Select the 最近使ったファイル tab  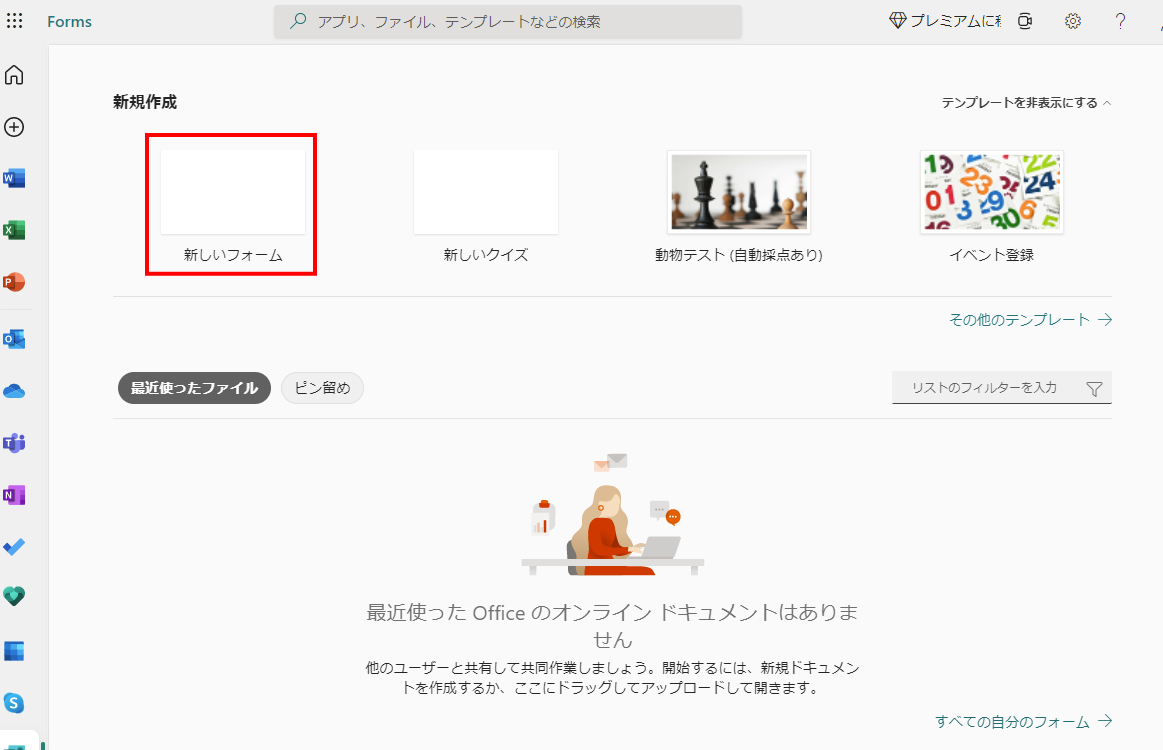point(194,388)
